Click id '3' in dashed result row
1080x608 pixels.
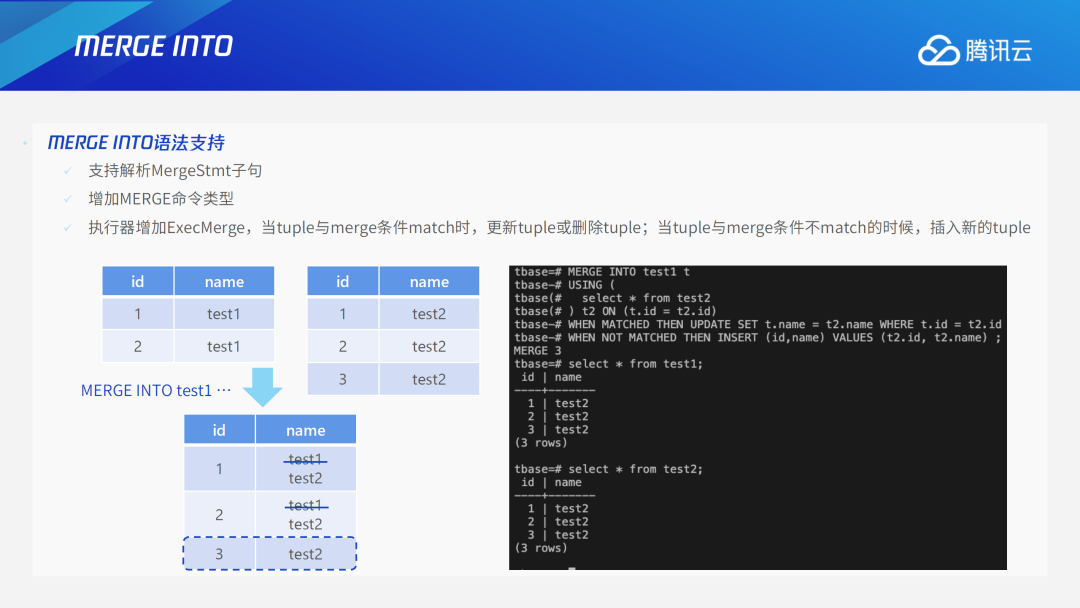(x=219, y=554)
